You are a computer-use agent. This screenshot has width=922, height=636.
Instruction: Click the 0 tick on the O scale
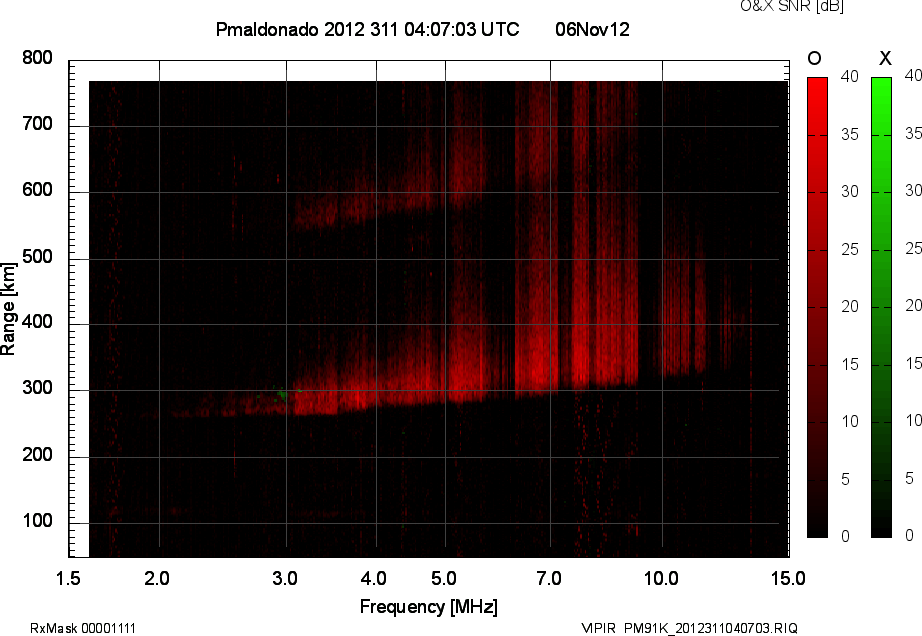coord(846,536)
